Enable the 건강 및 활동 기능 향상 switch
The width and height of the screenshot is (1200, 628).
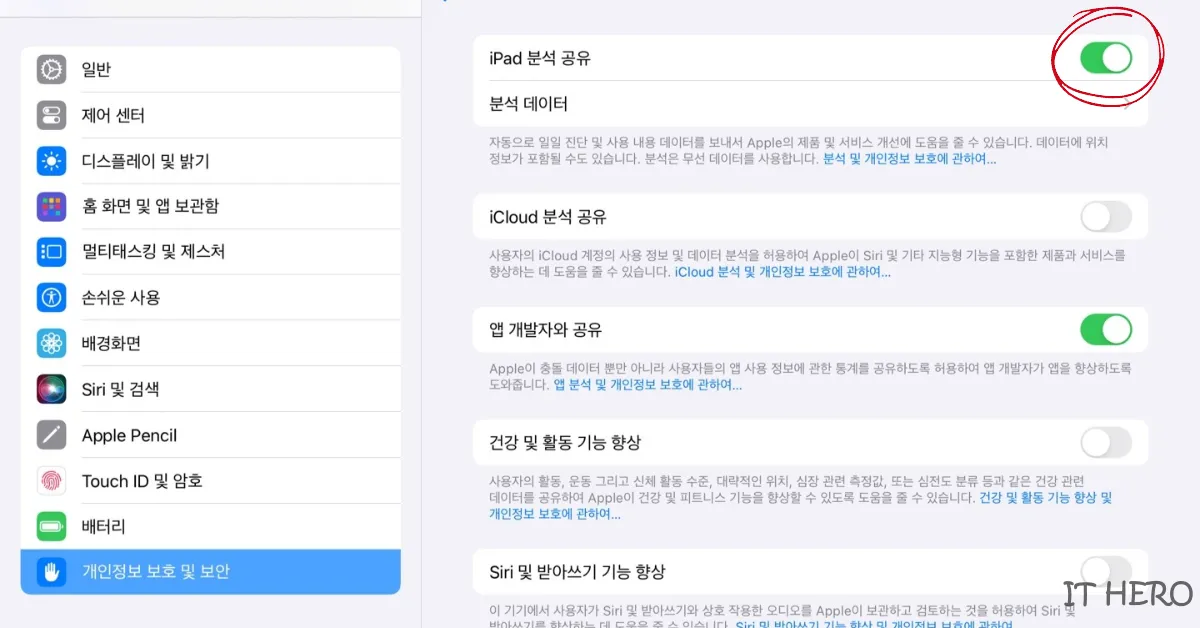1106,442
